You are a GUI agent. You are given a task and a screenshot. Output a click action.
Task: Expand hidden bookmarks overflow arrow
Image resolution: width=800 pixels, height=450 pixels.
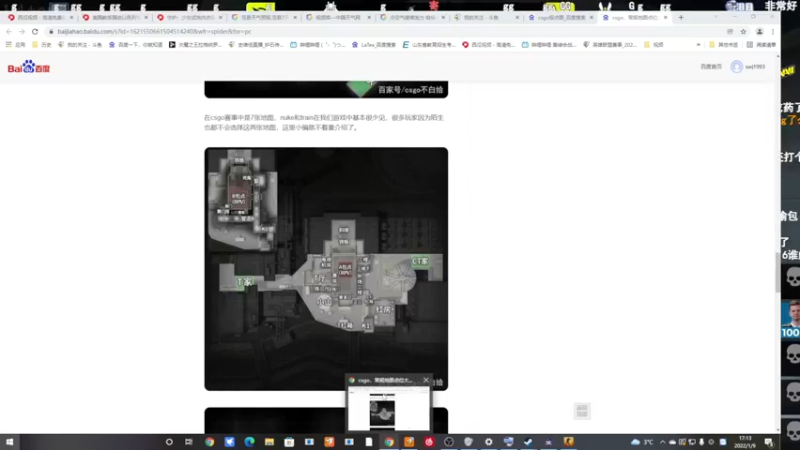[x=698, y=45]
